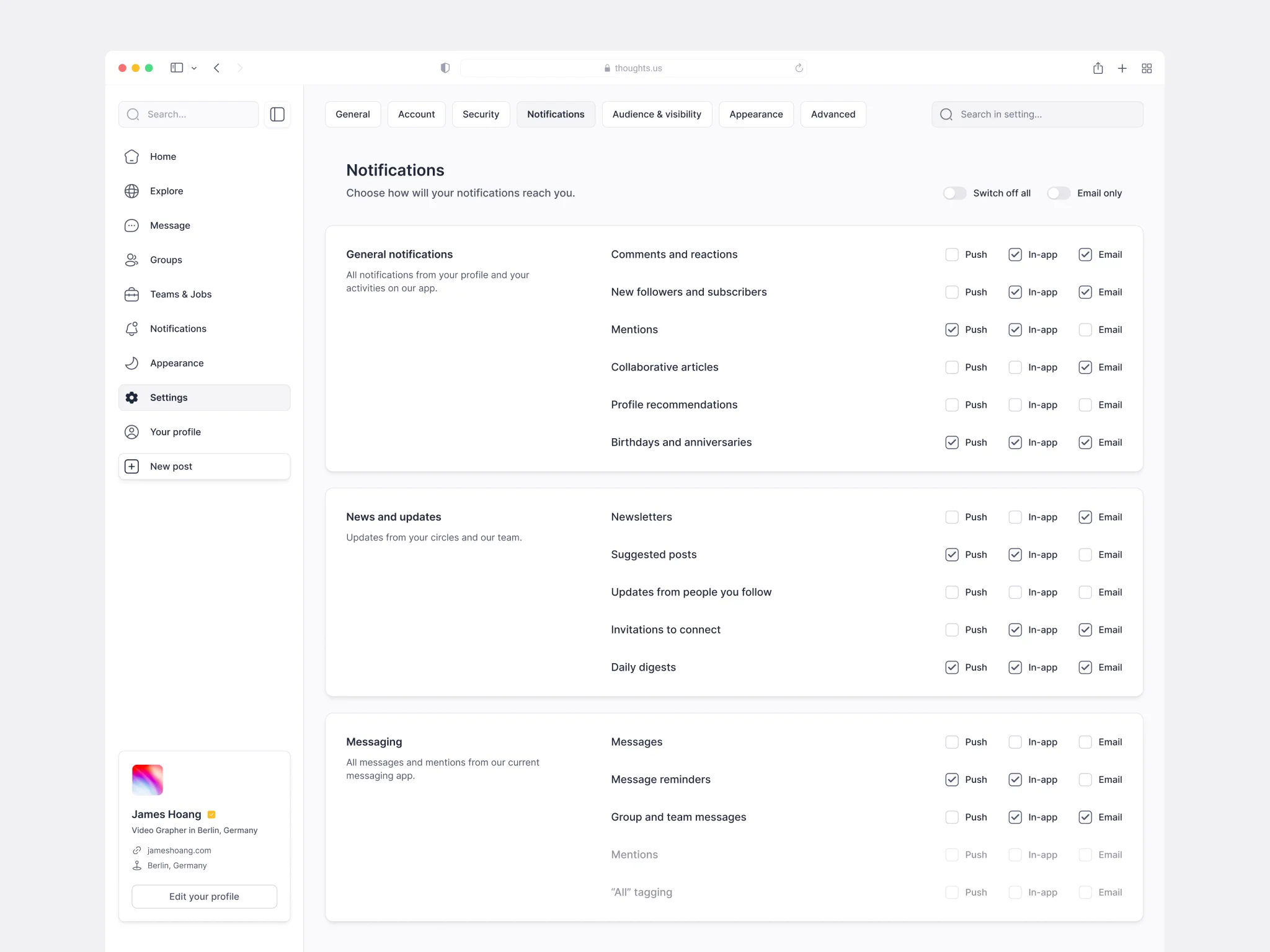This screenshot has height=952, width=1270.
Task: Open Message chat bubble icon
Action: (x=131, y=226)
